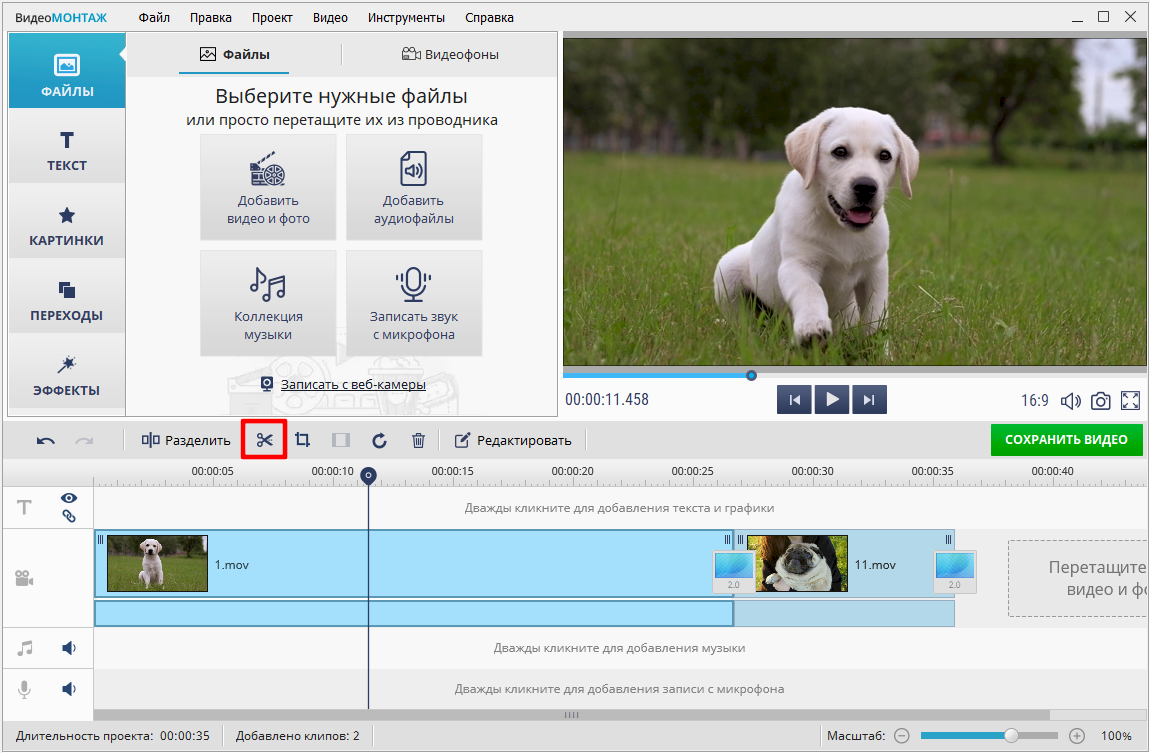Click the Записать с веб-камеры link

352,384
